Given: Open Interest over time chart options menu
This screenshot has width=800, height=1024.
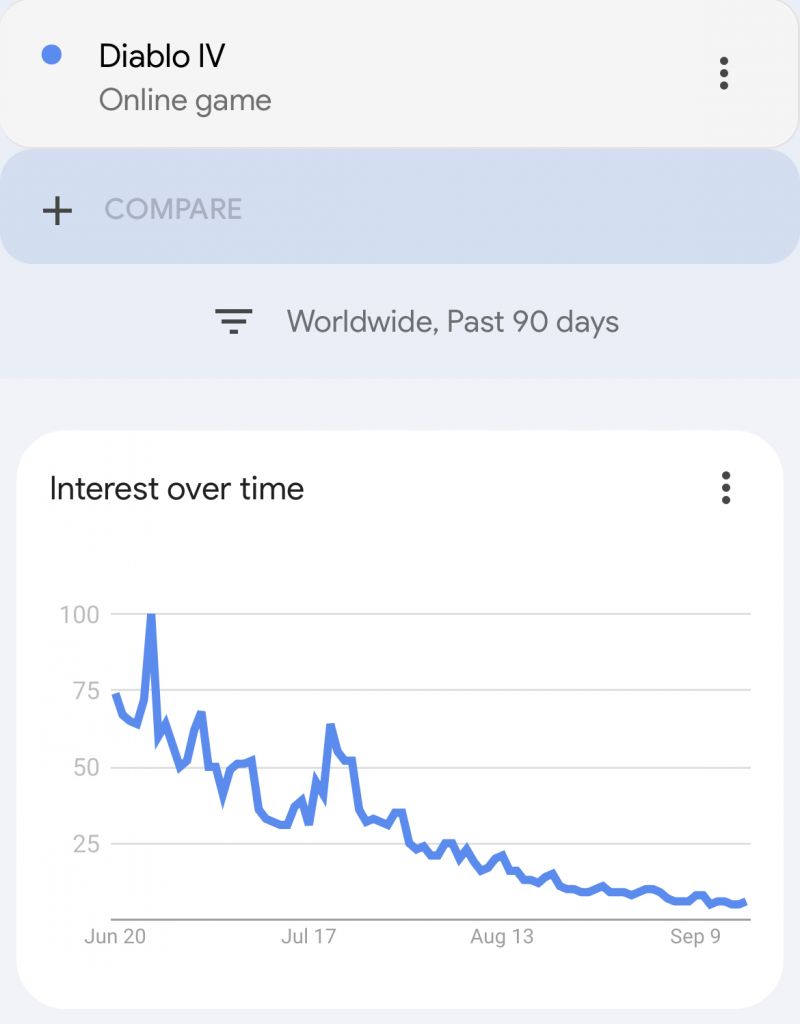Looking at the screenshot, I should [x=726, y=488].
